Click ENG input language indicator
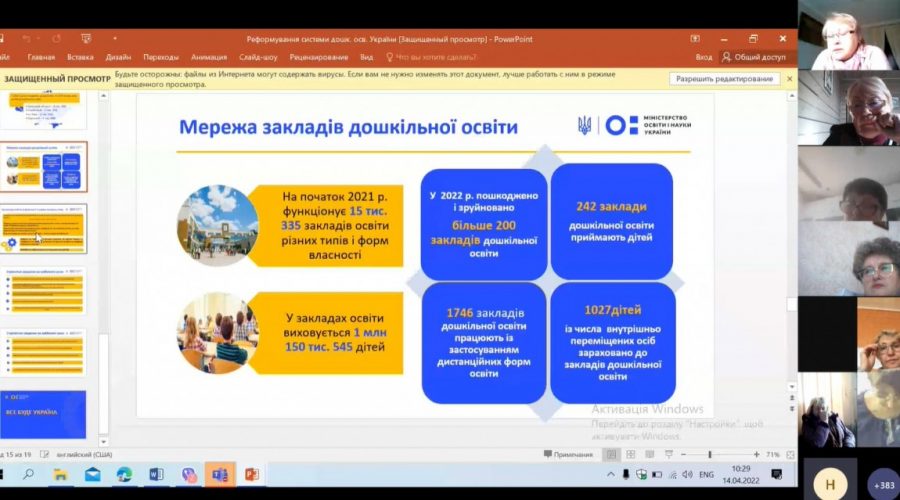The image size is (900, 500). 707,475
